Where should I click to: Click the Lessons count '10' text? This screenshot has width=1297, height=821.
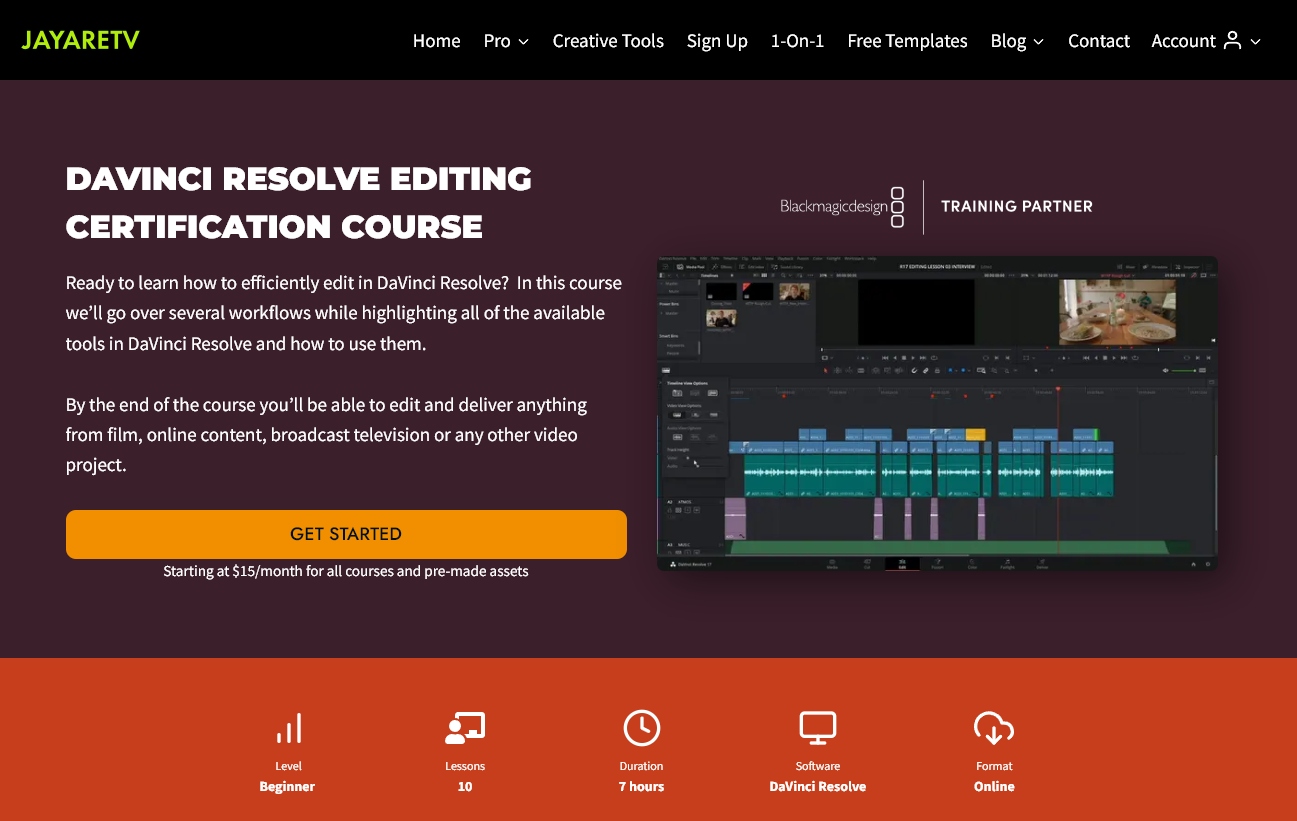[x=465, y=787]
